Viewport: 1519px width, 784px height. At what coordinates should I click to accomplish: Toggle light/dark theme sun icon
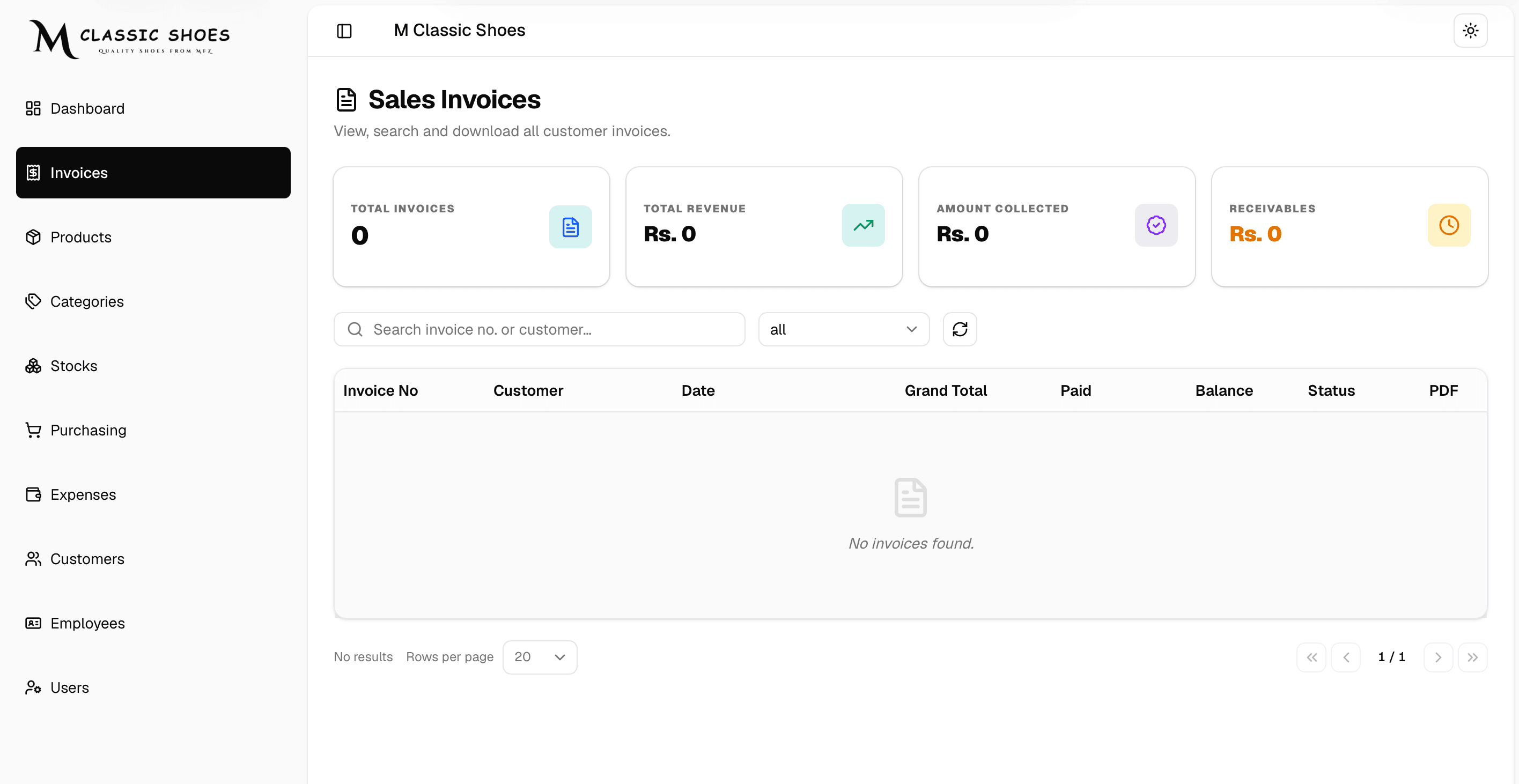[1470, 31]
